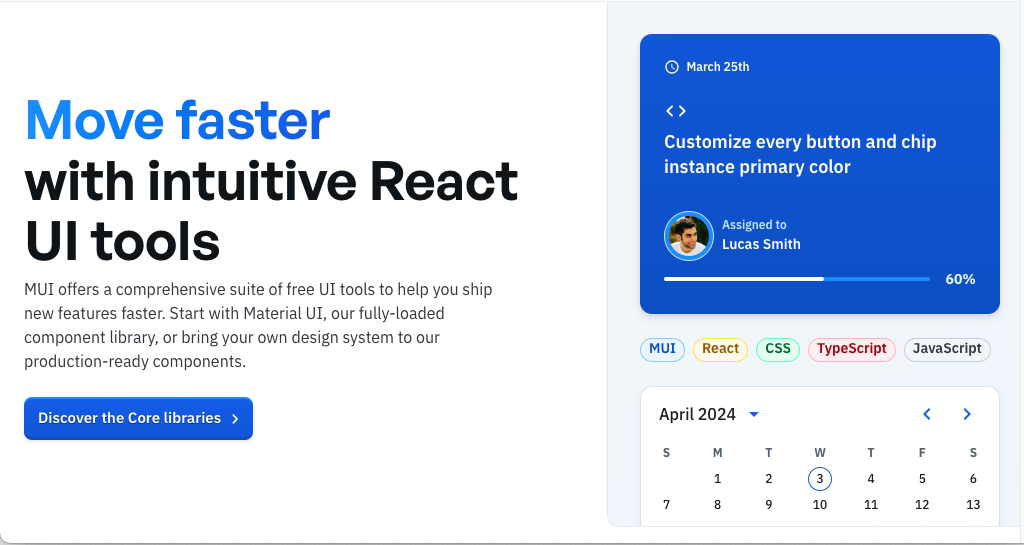Click the card title about primary color
1024x545 pixels.
800,154
